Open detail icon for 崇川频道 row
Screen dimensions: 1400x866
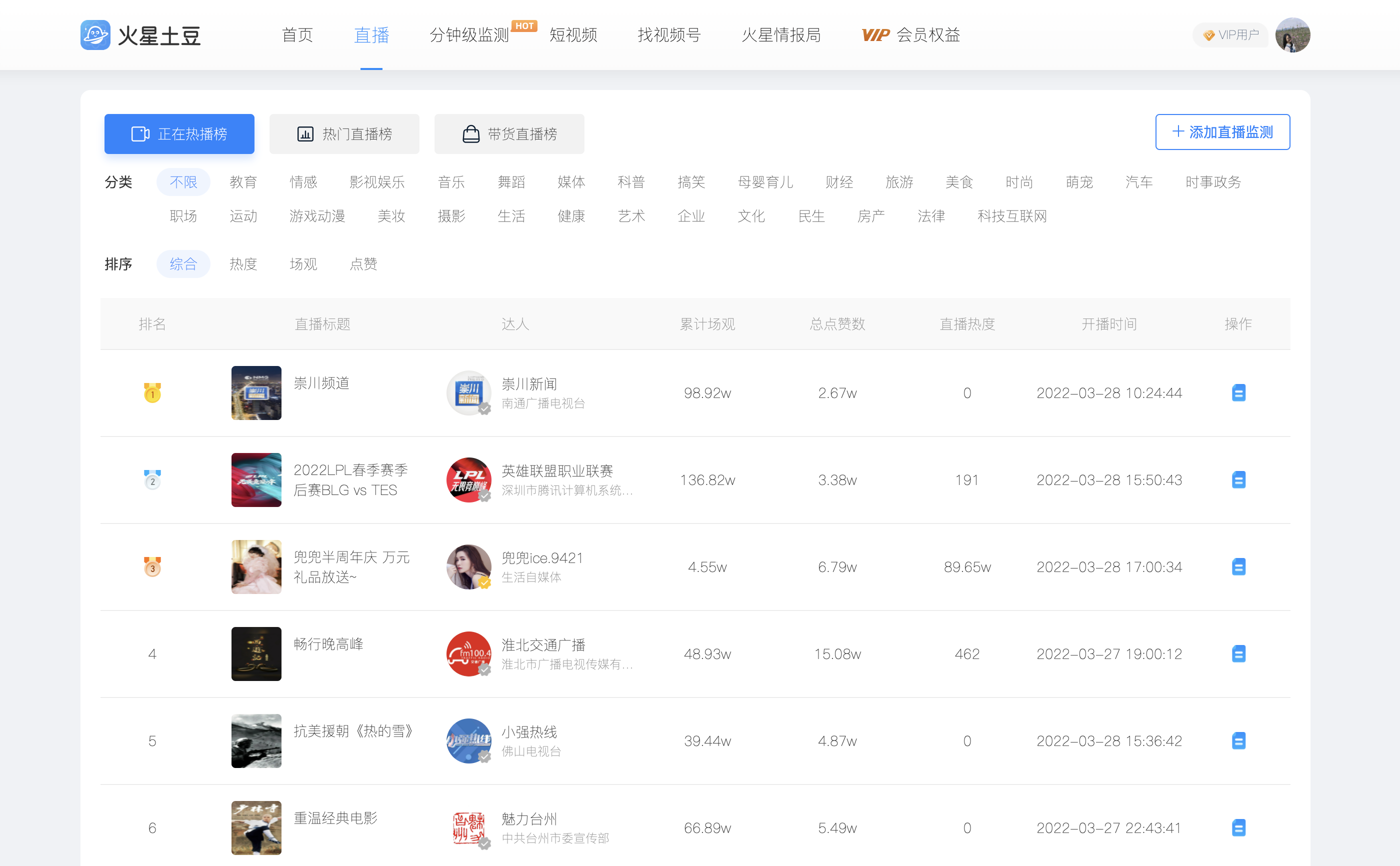(1238, 393)
